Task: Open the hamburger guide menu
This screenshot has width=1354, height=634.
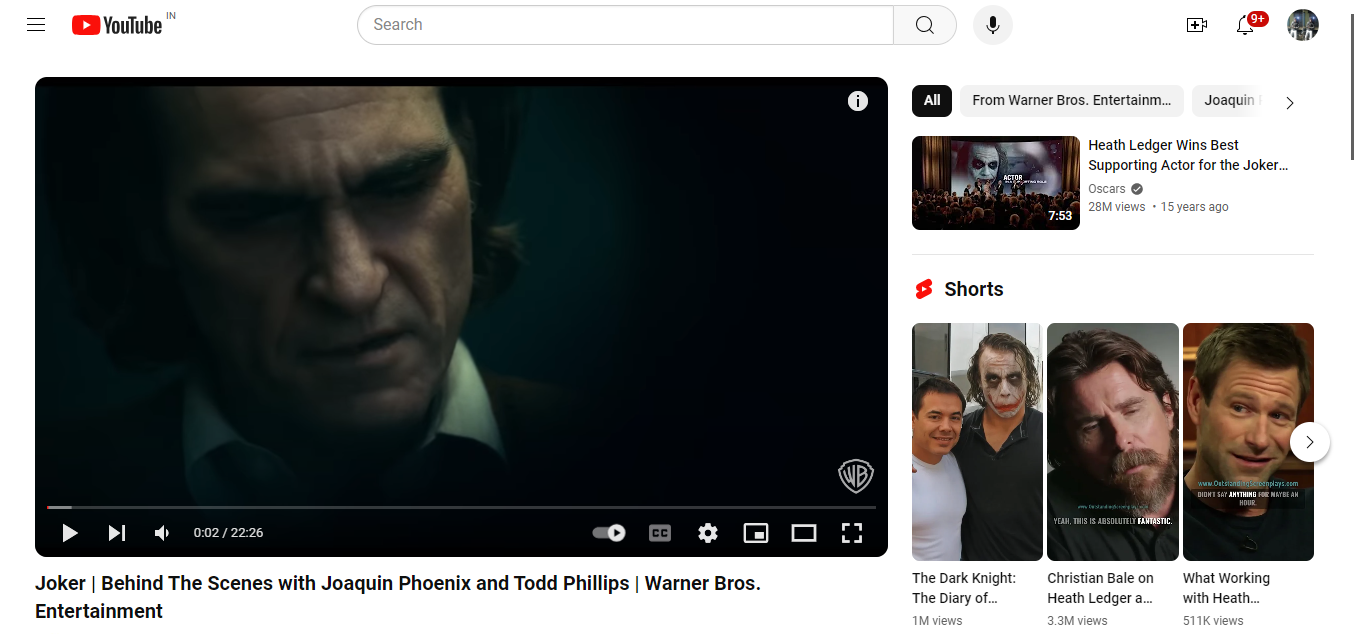Action: (x=36, y=25)
